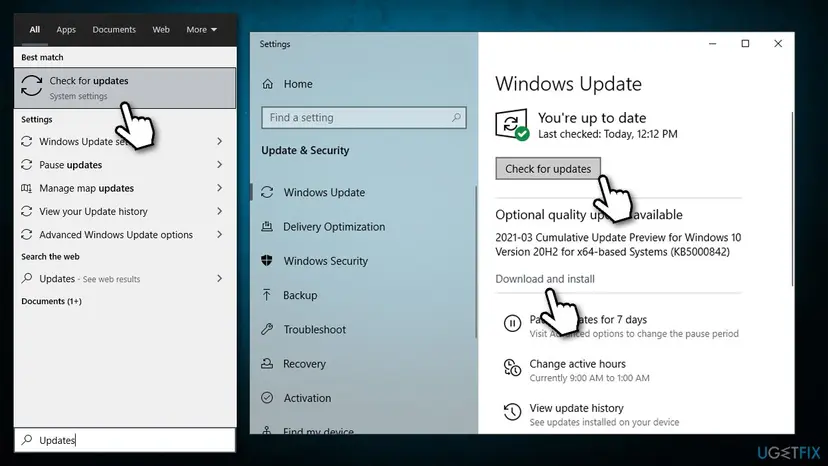Click the Troubleshoot wrench icon
This screenshot has width=828, height=466.
(x=267, y=329)
